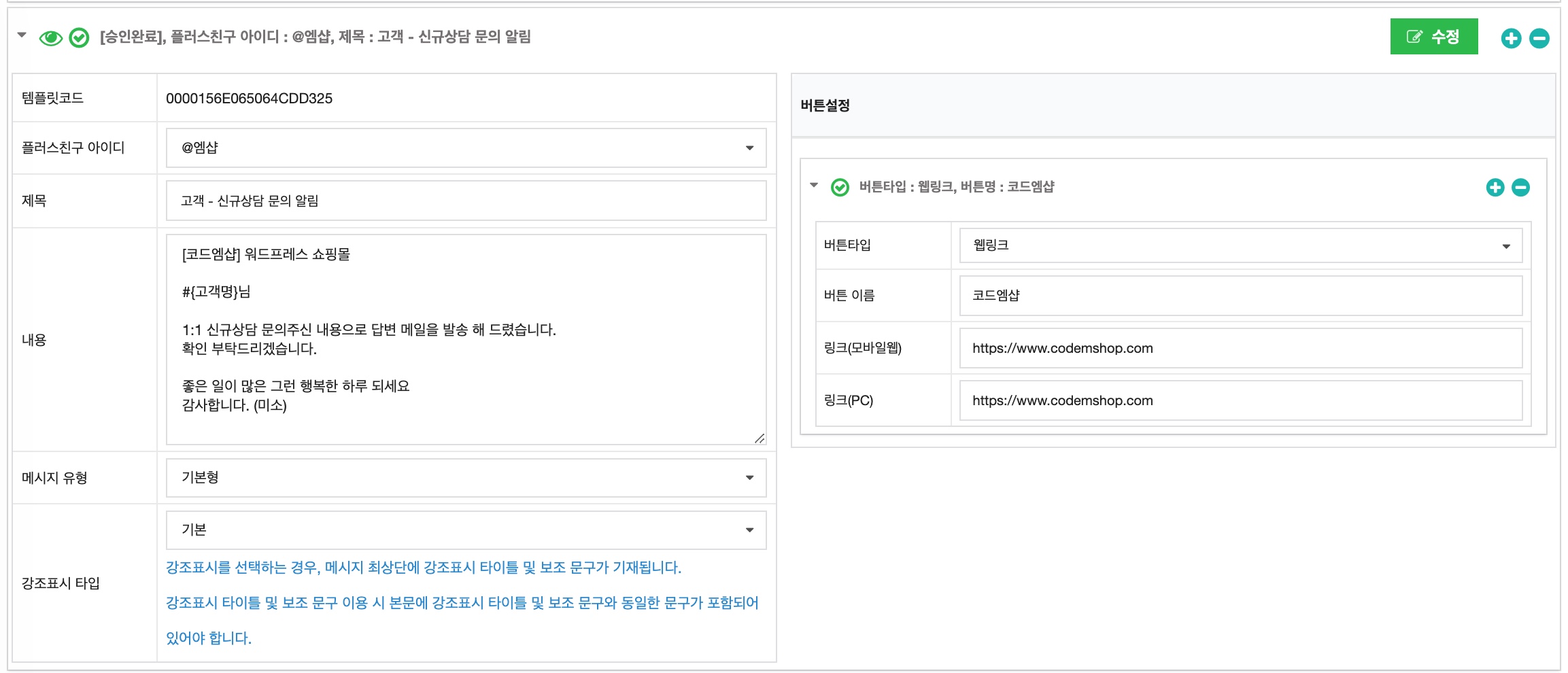1568x673 pixels.
Task: Click the 수정 button
Action: coord(1433,37)
